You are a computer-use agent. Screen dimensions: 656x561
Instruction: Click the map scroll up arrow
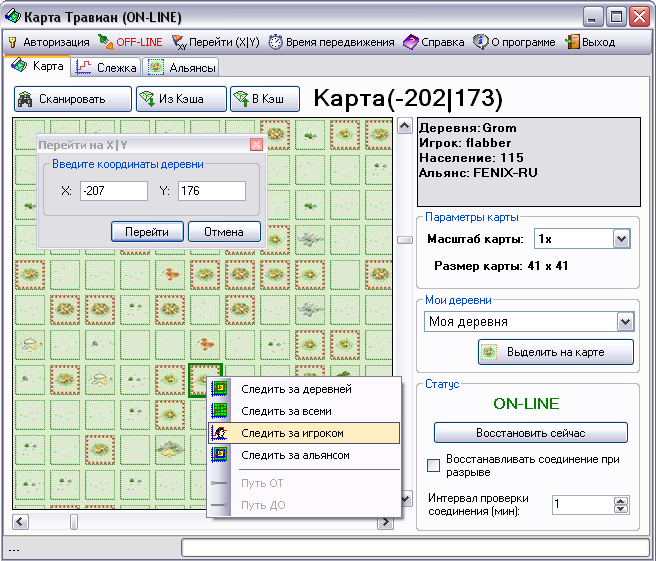point(405,126)
